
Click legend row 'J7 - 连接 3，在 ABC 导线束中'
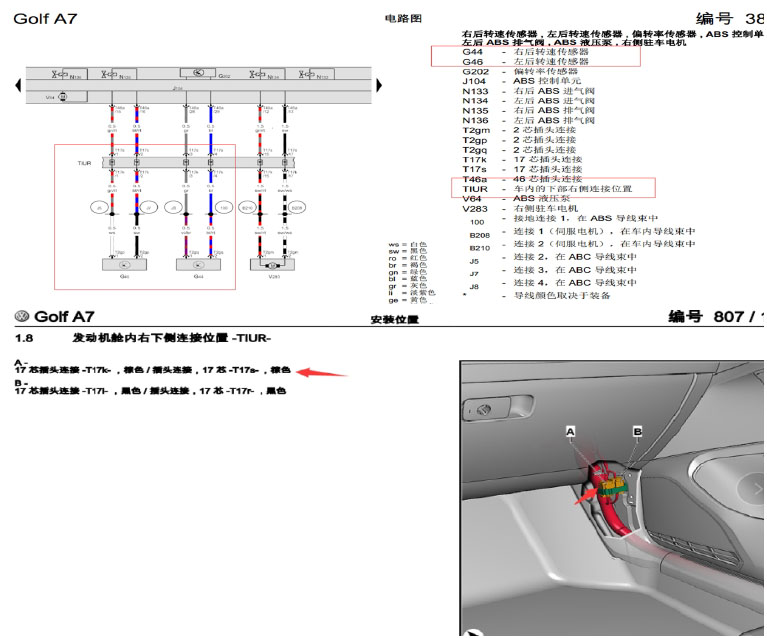(x=553, y=270)
